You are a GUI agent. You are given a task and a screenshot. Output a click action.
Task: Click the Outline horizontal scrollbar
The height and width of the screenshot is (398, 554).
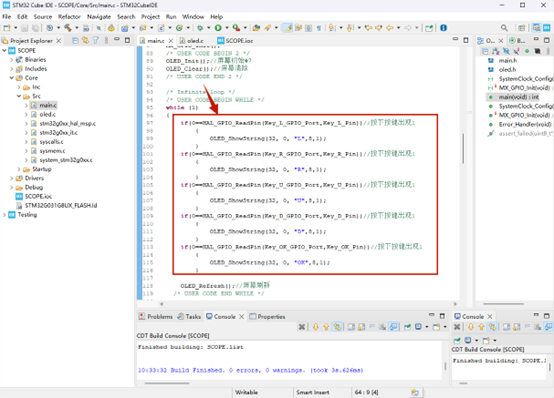point(503,304)
